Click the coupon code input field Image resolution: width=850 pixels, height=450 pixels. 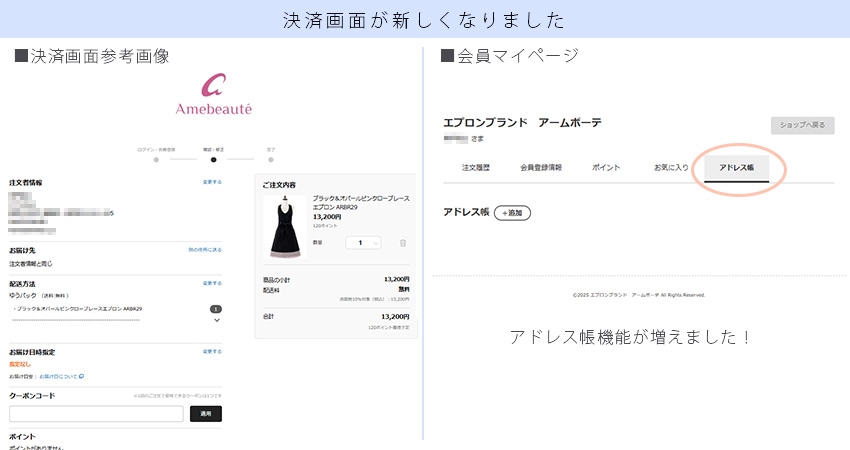(96, 413)
